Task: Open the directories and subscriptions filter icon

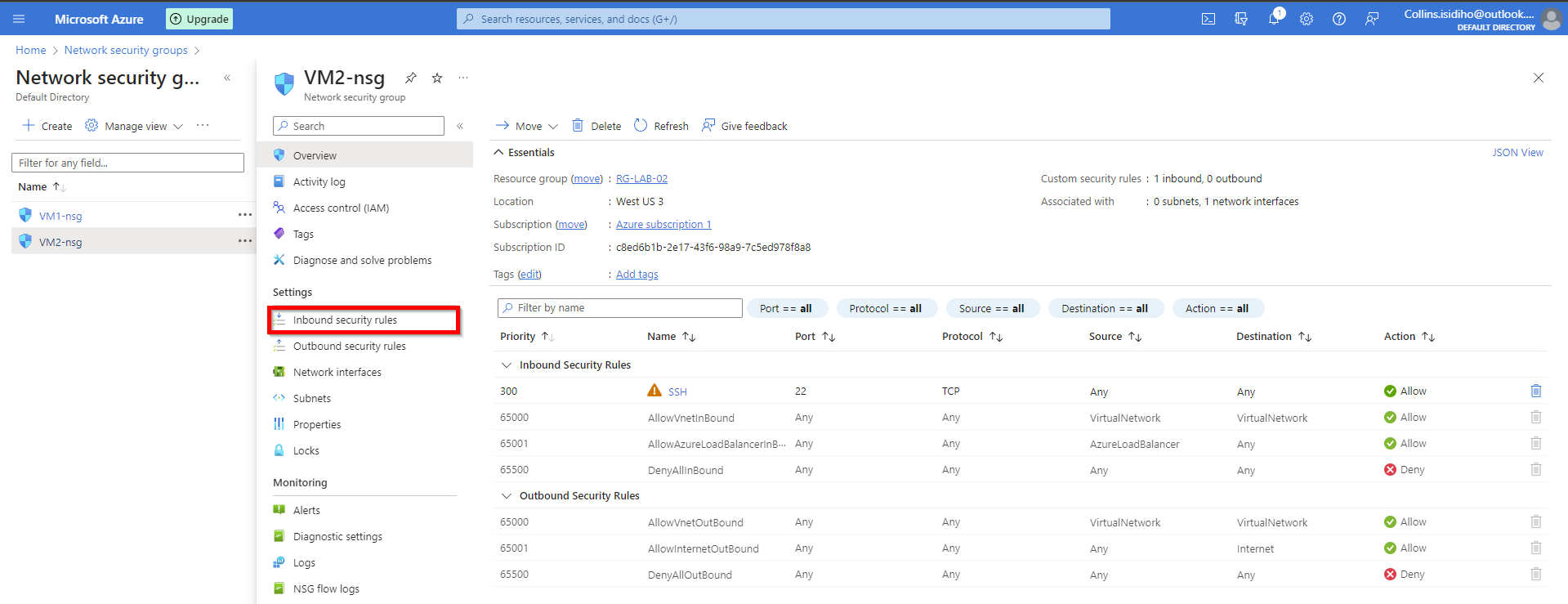Action: coord(1241,19)
